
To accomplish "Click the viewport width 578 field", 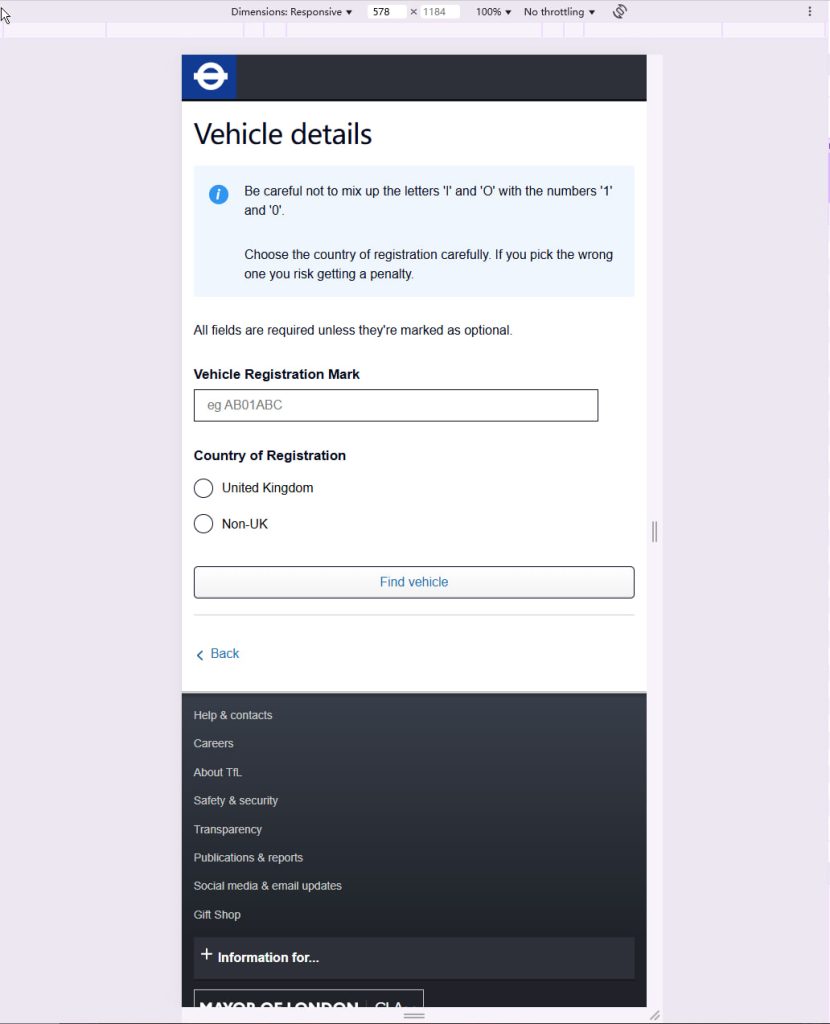I will [387, 12].
